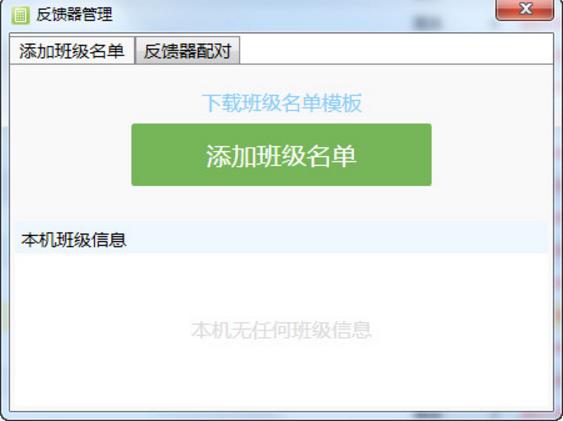
Task: Click the red X button at top right
Action: coord(525,9)
